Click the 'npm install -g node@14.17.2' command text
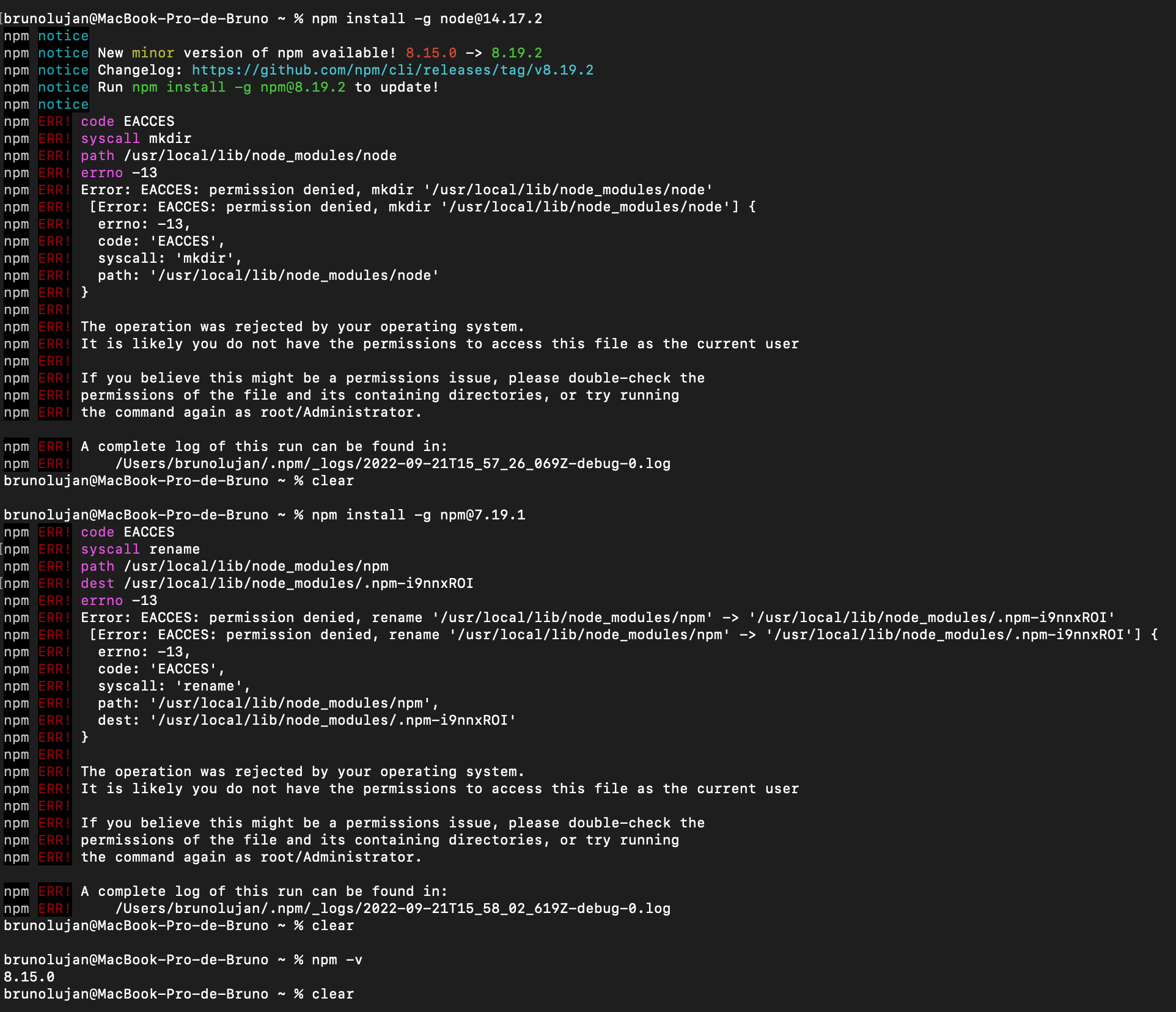The width and height of the screenshot is (1176, 1012). (x=427, y=19)
